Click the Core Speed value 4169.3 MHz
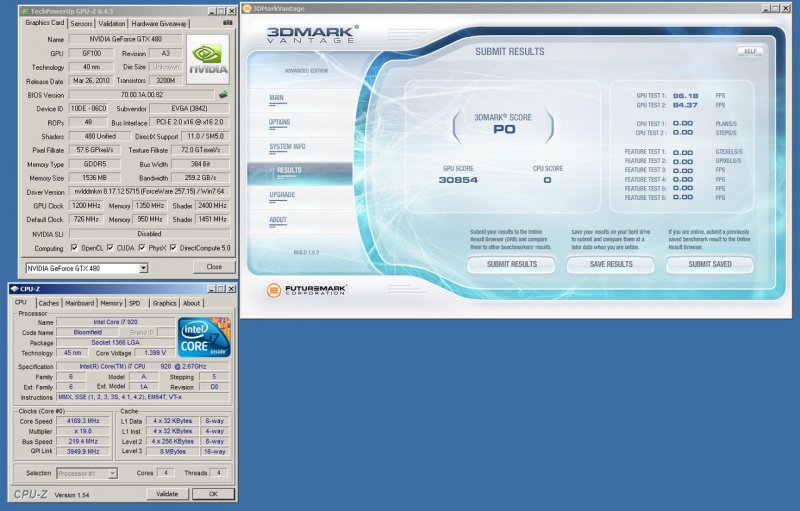The image size is (800, 511). pyautogui.click(x=83, y=421)
